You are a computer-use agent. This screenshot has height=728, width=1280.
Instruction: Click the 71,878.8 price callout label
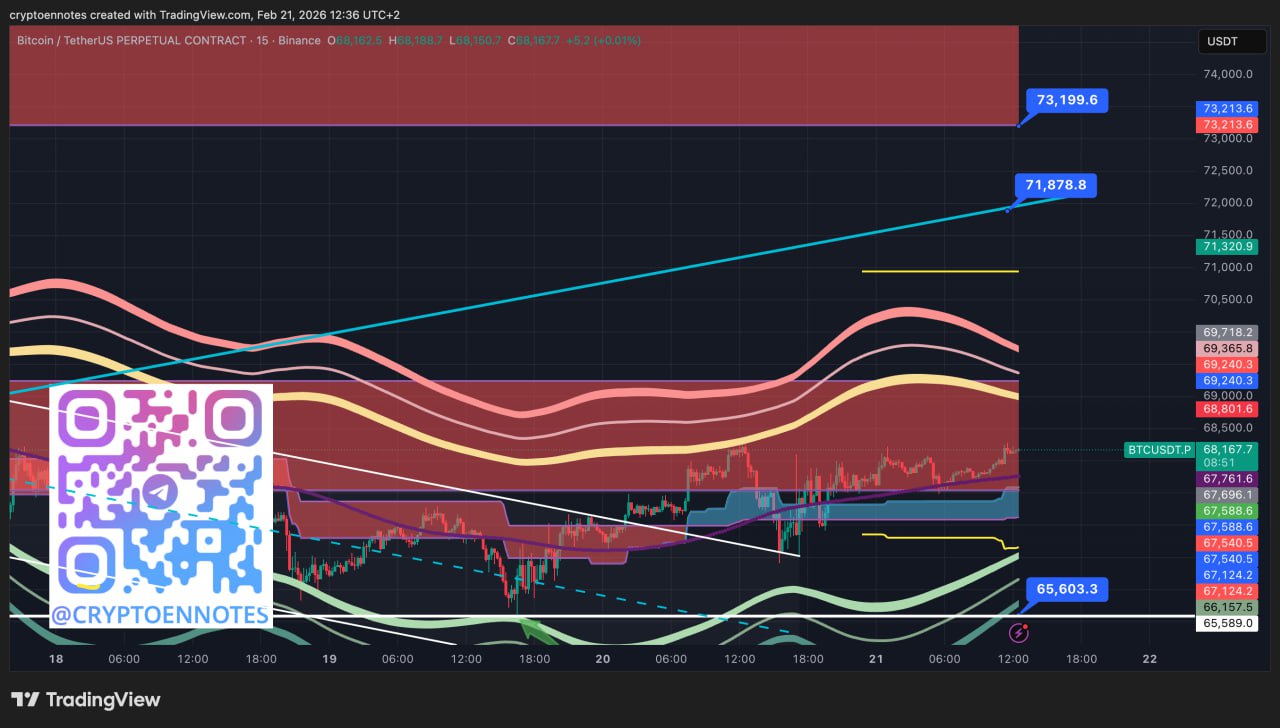(1055, 185)
